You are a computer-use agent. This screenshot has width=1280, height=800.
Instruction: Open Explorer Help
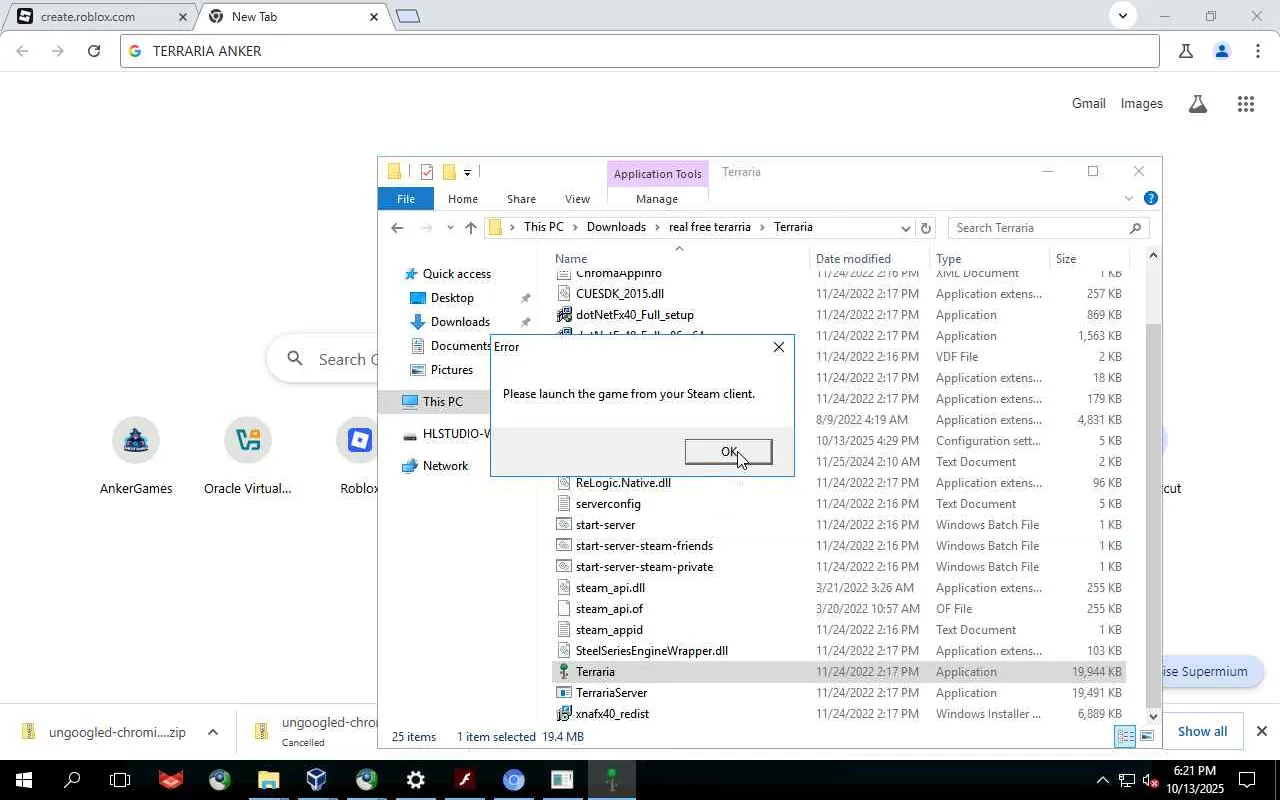click(x=1150, y=199)
